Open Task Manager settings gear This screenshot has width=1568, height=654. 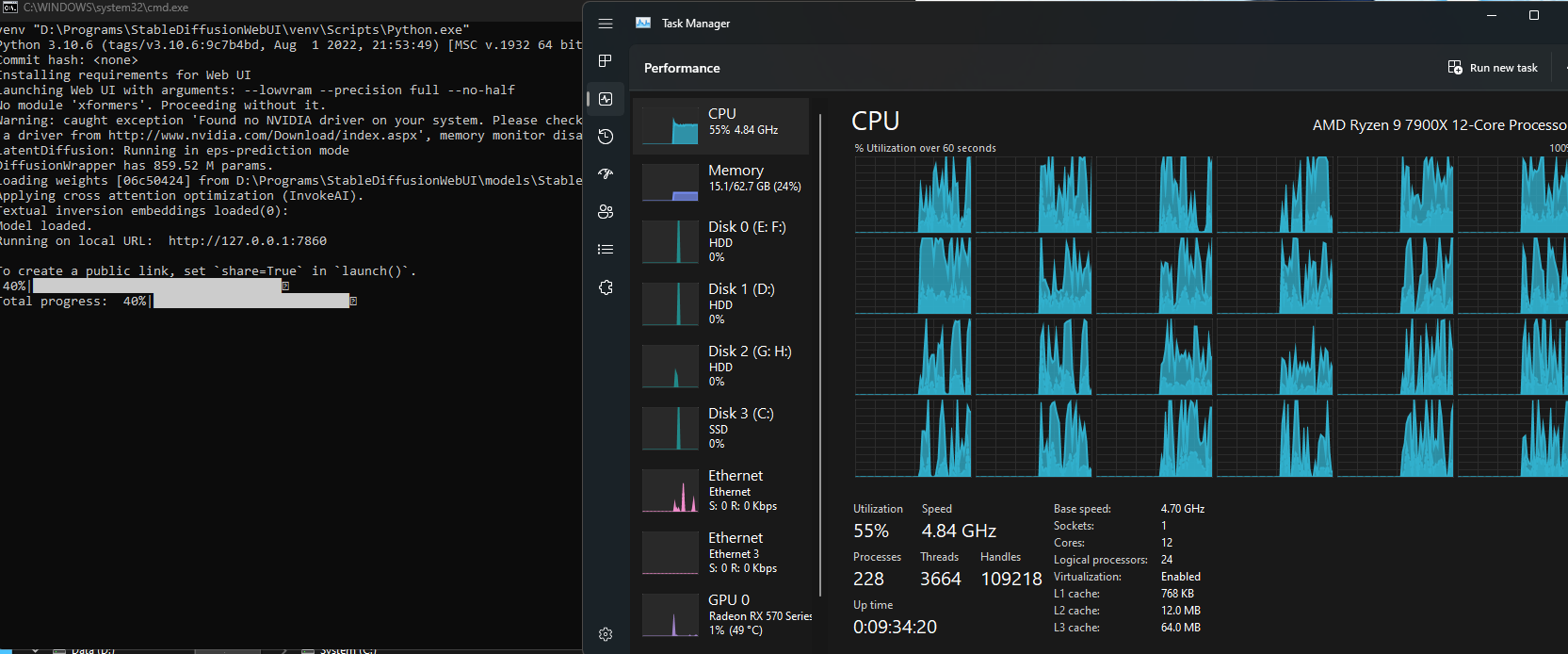pyautogui.click(x=606, y=634)
